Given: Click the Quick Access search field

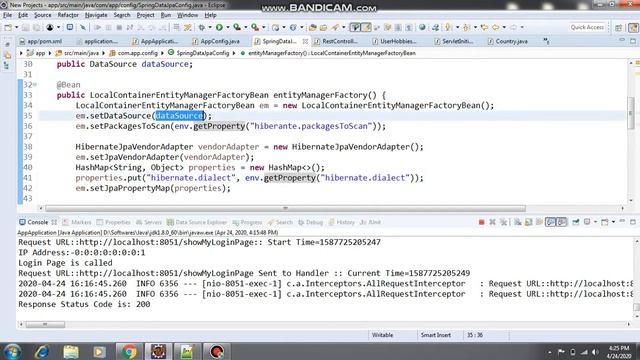Looking at the screenshot, I should (x=587, y=27).
